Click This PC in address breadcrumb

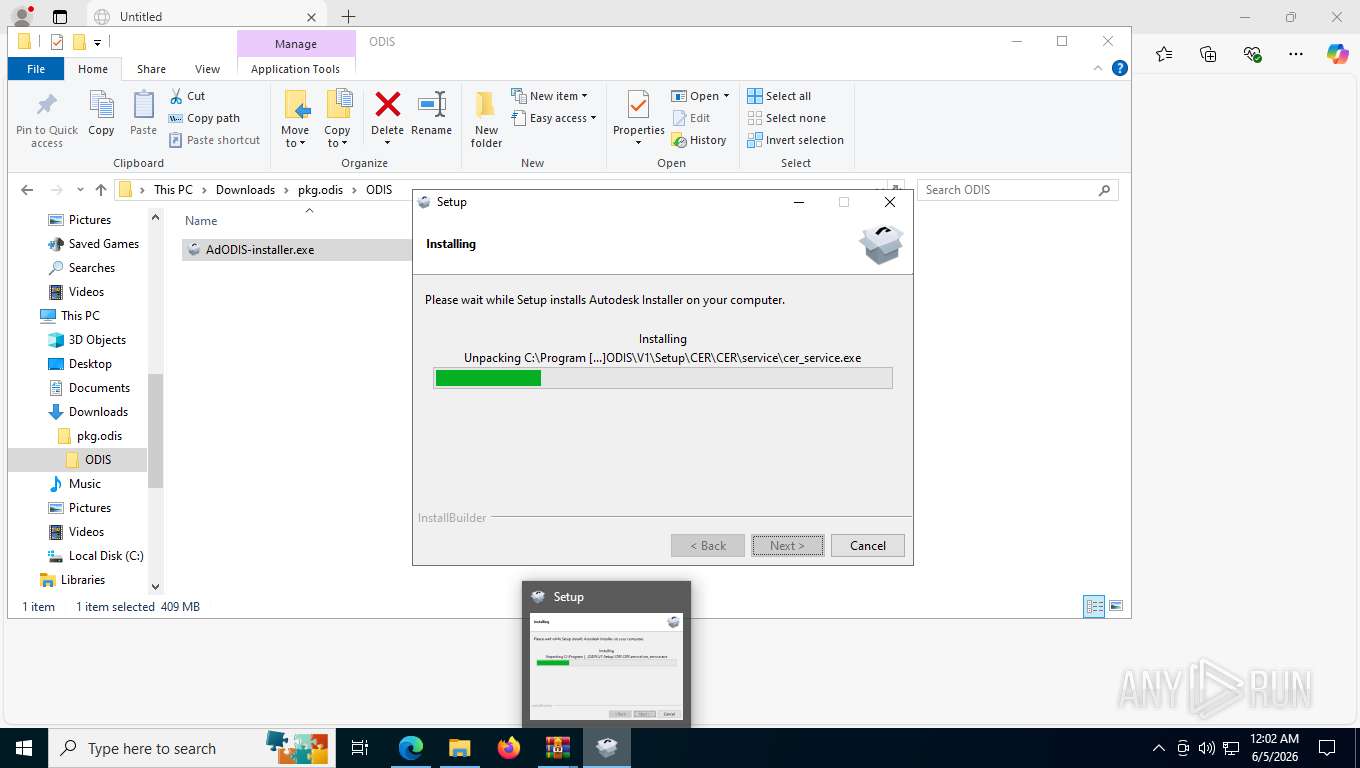coord(172,190)
